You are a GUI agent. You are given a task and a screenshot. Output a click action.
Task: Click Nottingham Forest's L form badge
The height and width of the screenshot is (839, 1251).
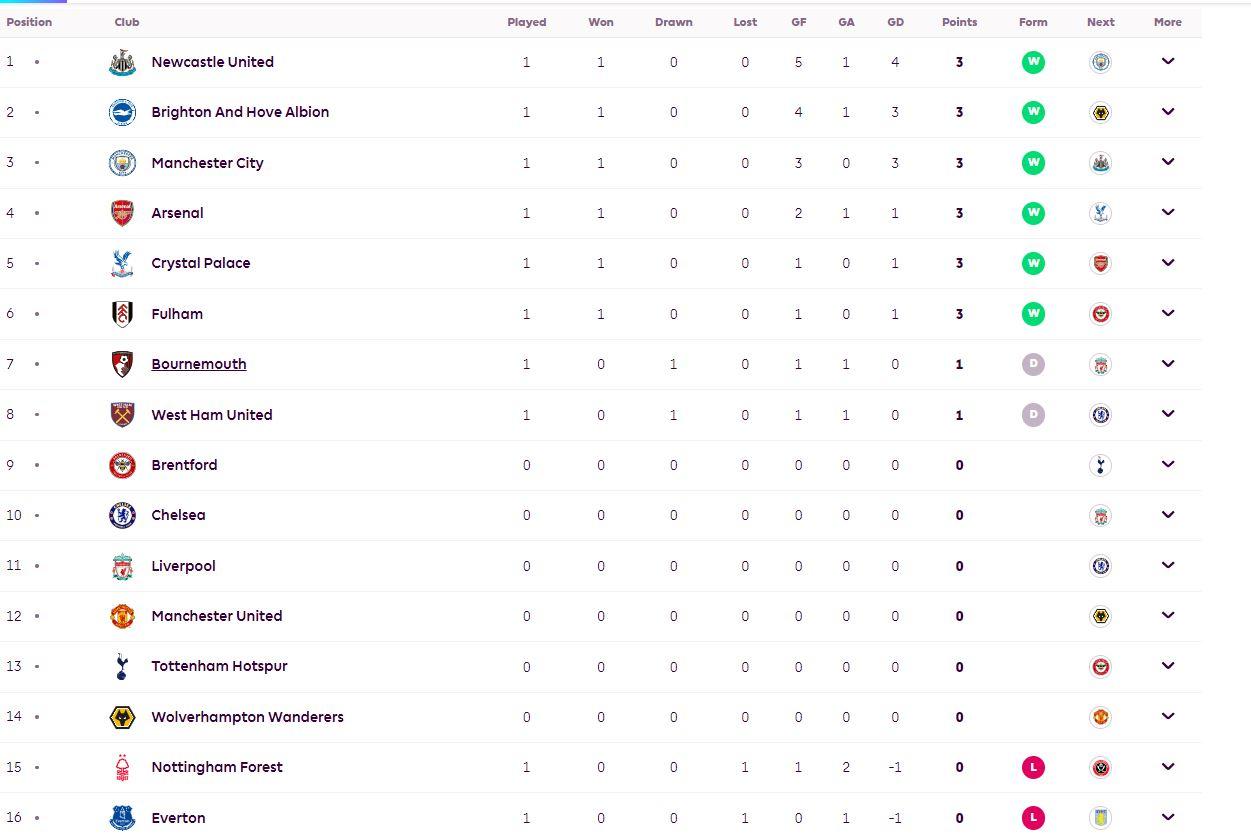pos(1033,767)
